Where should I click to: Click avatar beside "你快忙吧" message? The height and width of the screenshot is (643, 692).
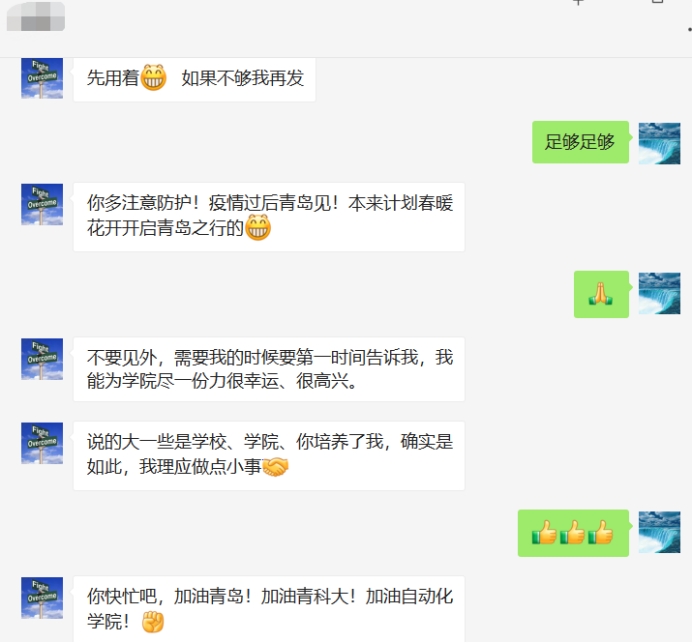click(42, 598)
